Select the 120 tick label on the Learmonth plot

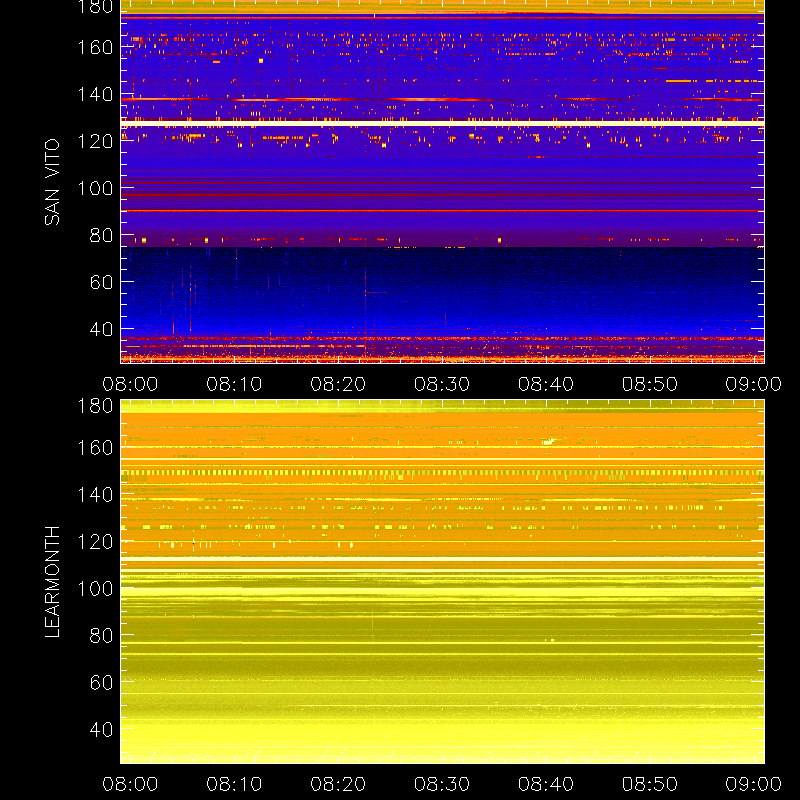[95, 542]
